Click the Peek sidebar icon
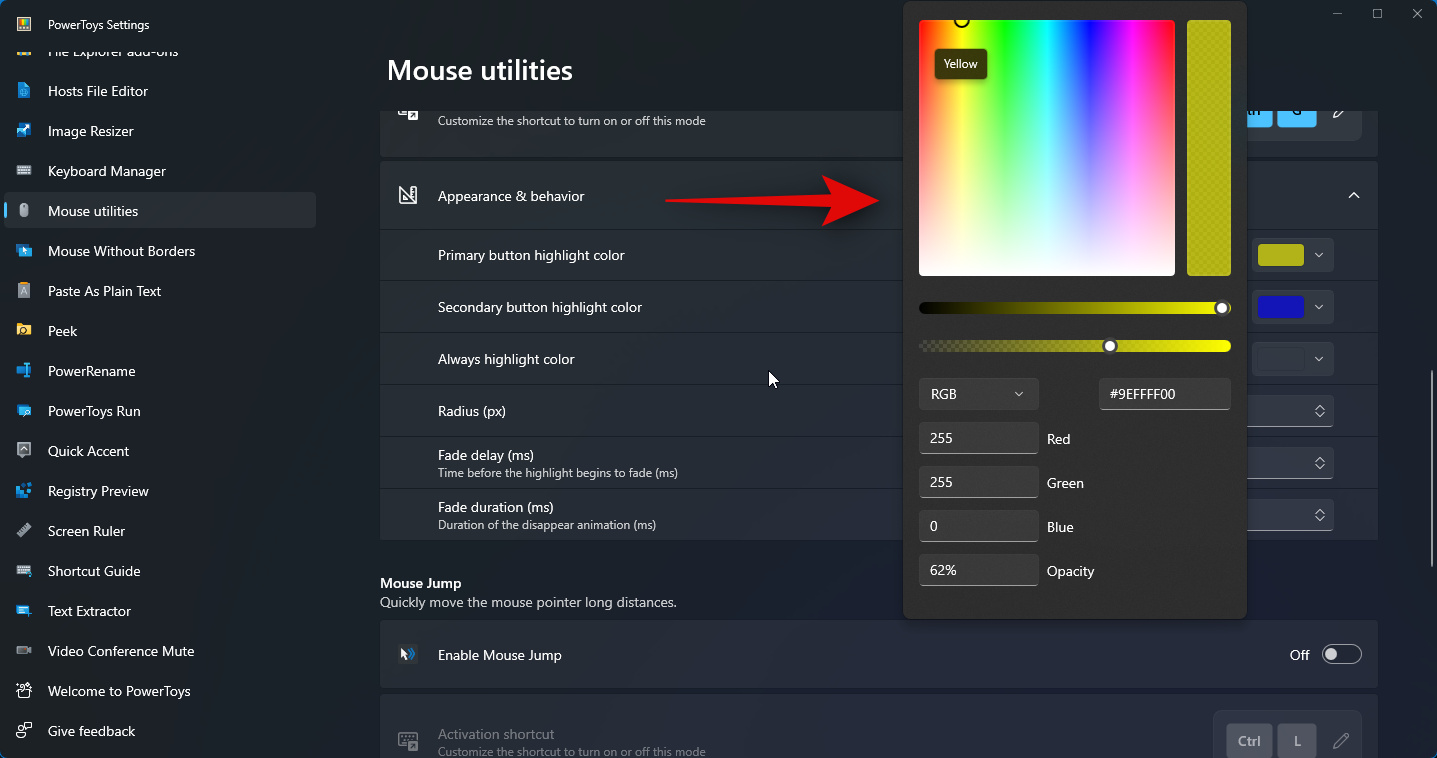 pos(24,331)
